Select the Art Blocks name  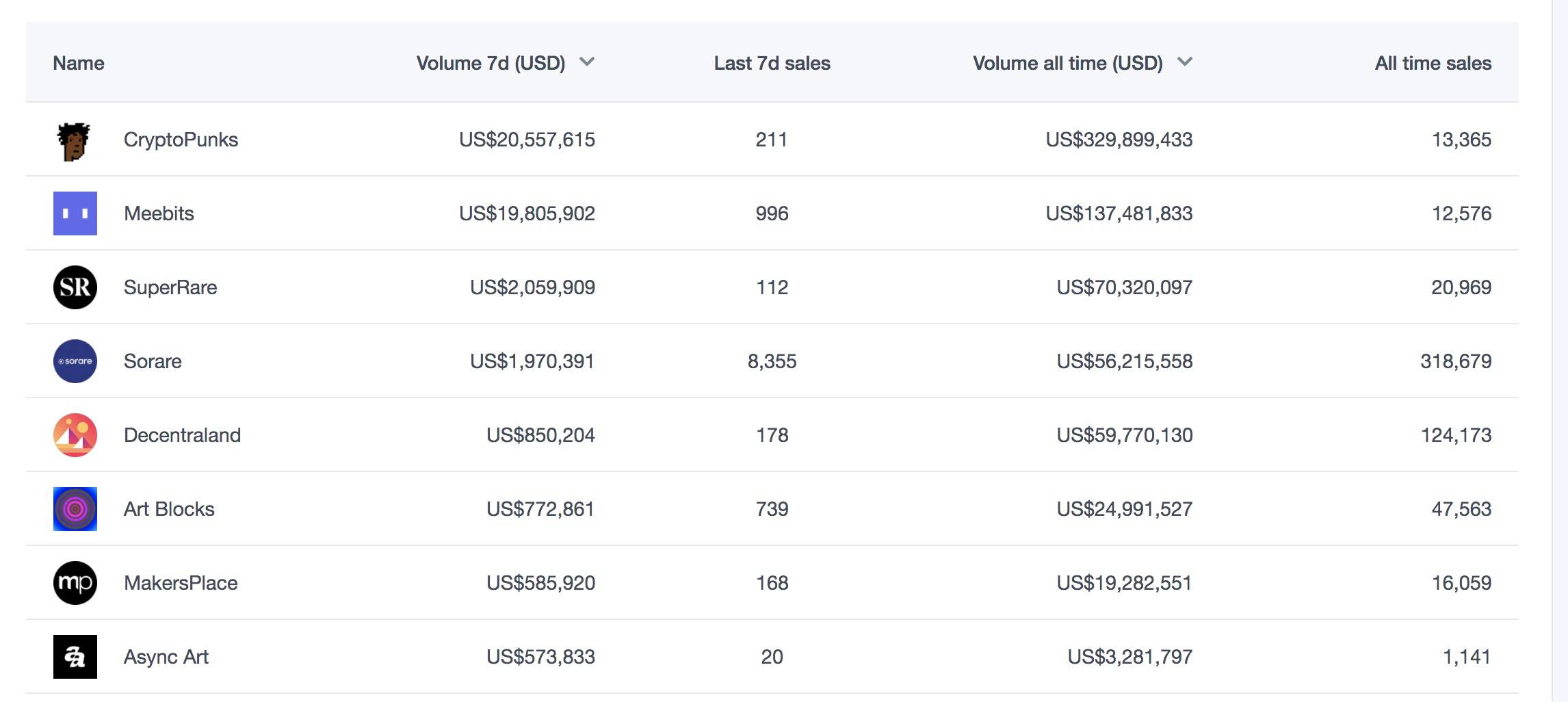pyautogui.click(x=169, y=509)
